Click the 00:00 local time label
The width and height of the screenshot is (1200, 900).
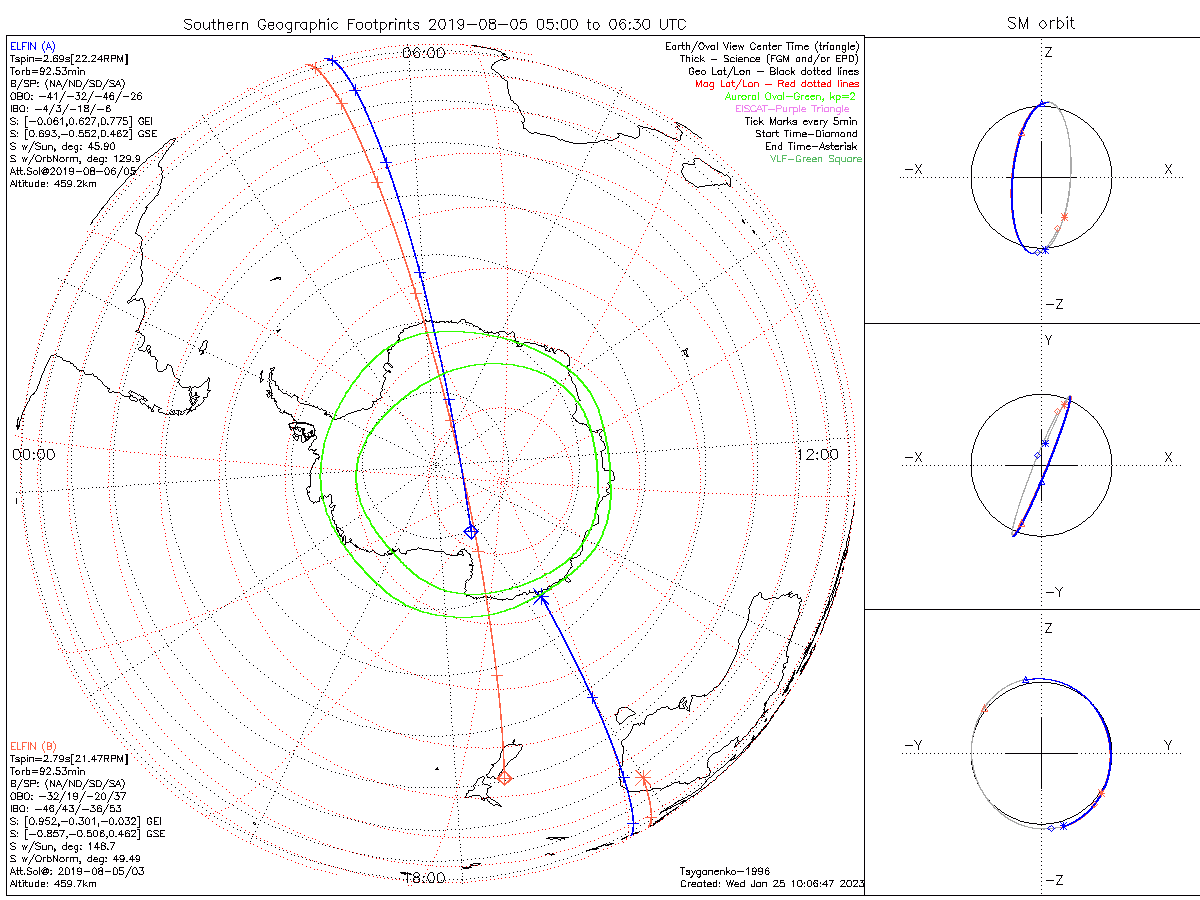pyautogui.click(x=33, y=454)
